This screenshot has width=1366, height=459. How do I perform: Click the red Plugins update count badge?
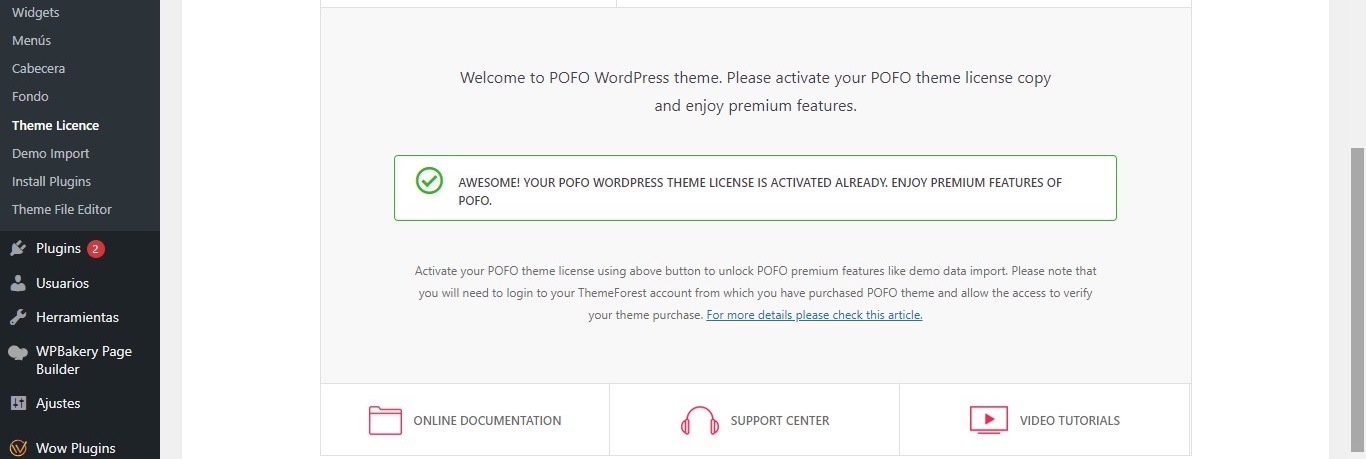tap(96, 249)
